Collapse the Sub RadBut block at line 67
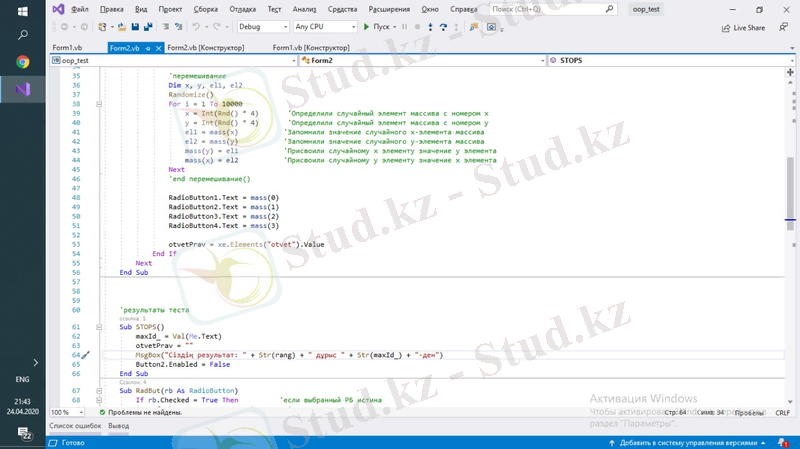 (98, 390)
